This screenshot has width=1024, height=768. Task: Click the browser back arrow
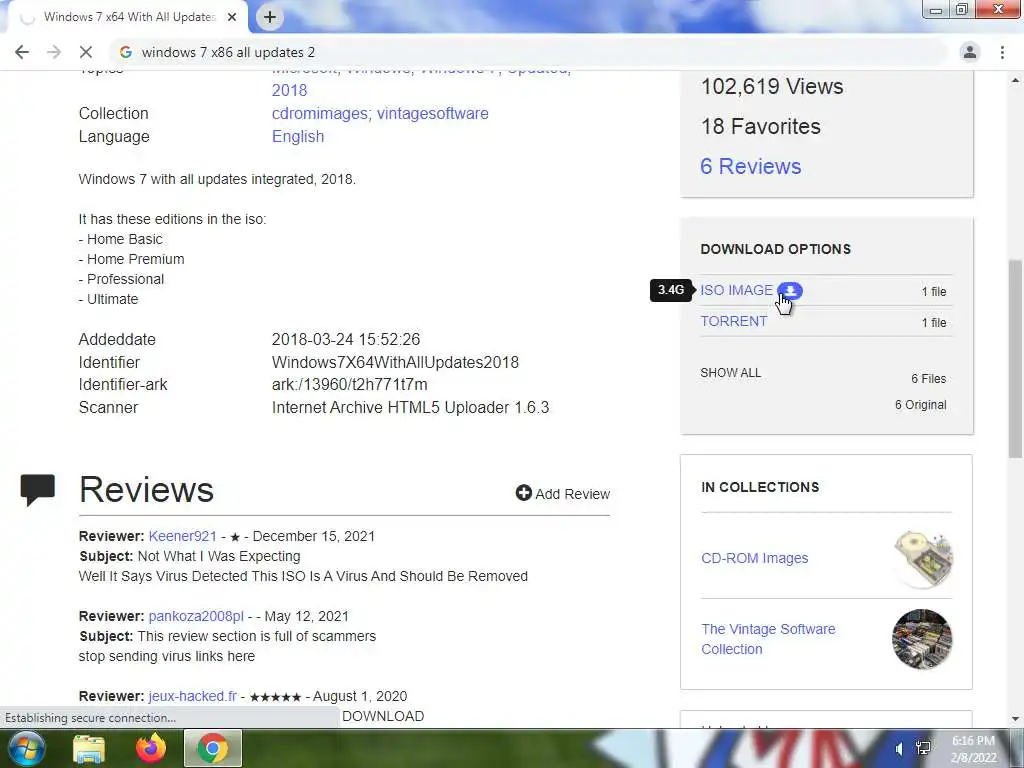tap(22, 52)
